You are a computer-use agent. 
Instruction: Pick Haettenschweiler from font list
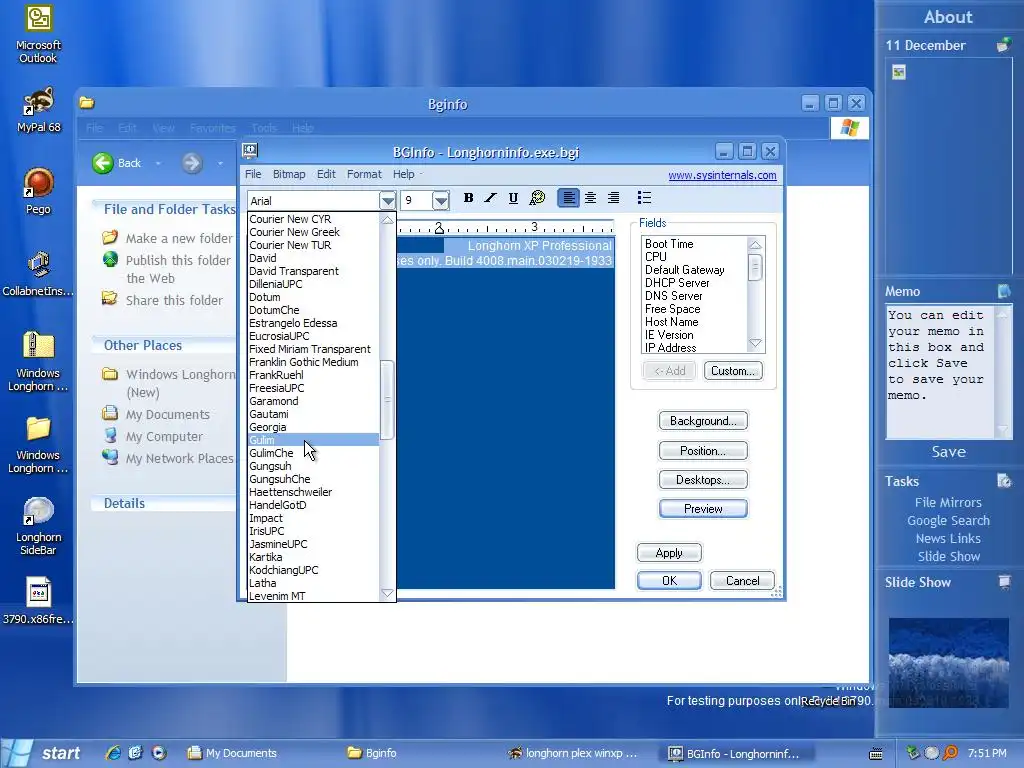pyautogui.click(x=313, y=492)
